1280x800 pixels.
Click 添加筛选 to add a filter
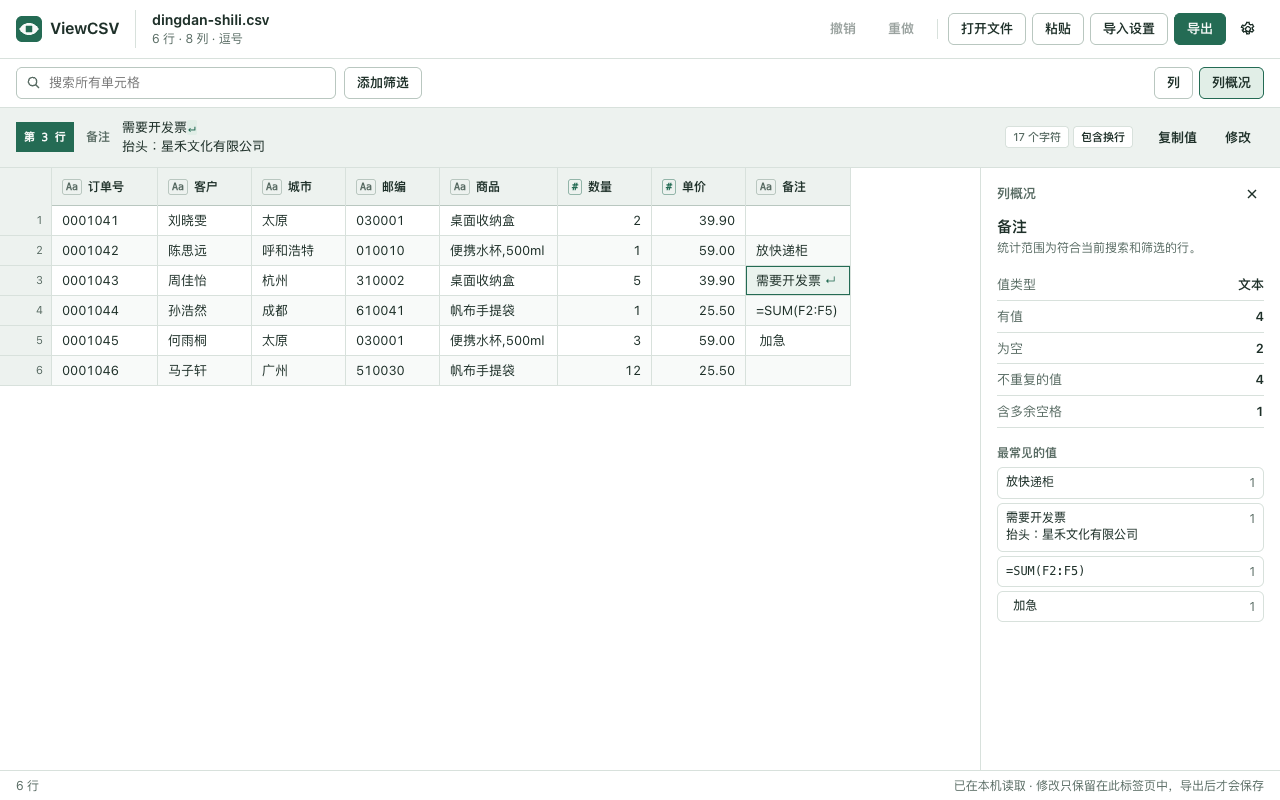click(383, 83)
